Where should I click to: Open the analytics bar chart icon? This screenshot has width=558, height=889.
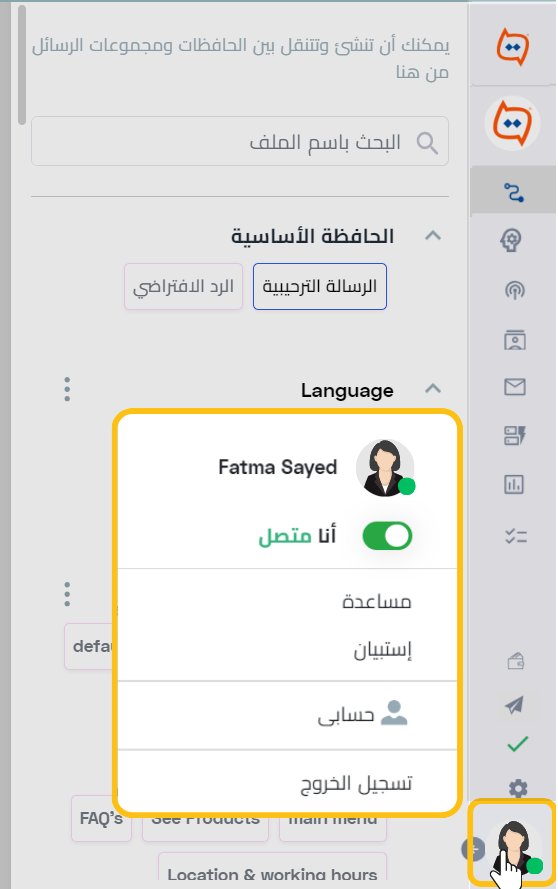coord(514,485)
